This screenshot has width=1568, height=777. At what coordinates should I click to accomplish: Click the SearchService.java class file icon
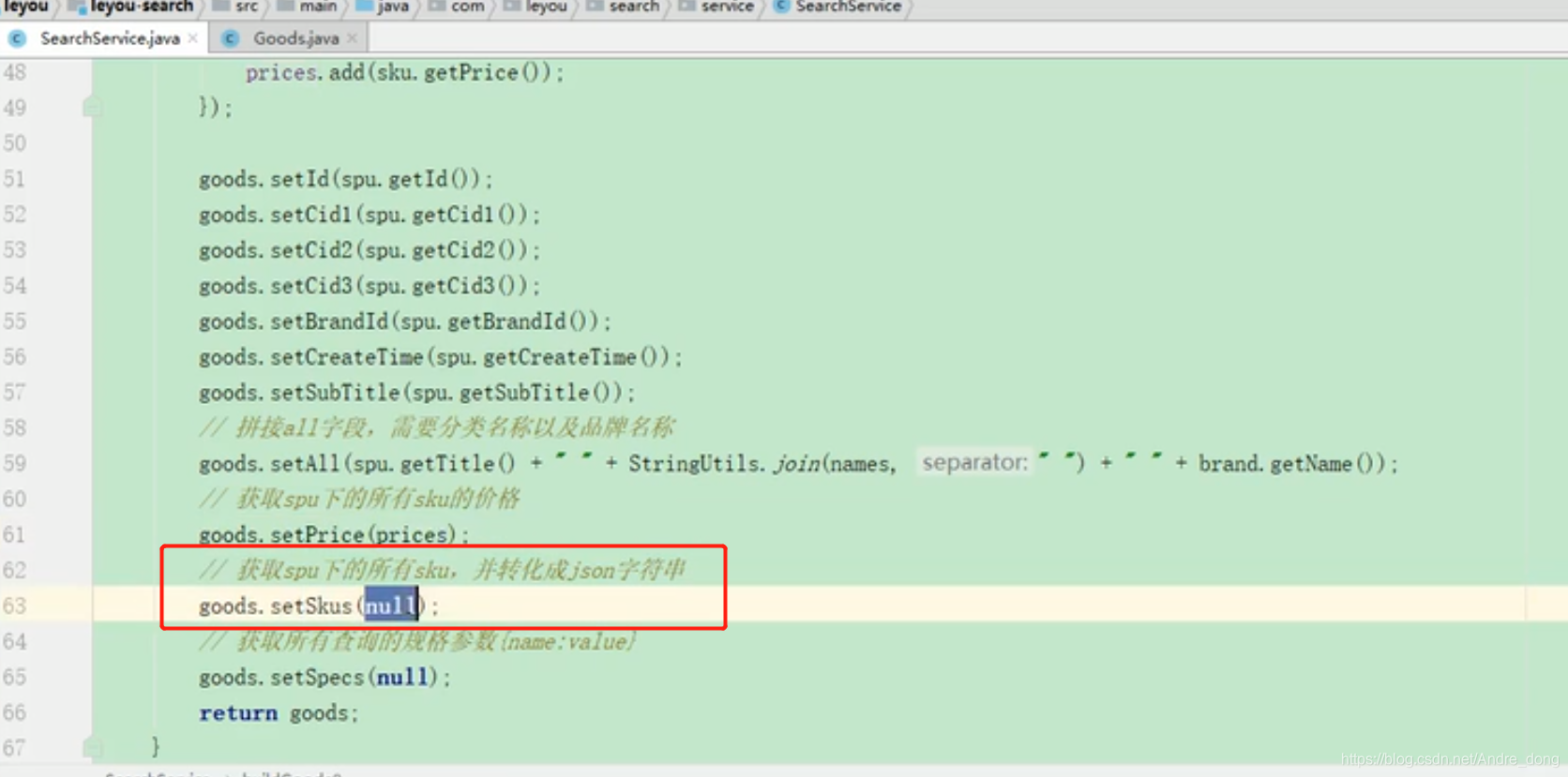pyautogui.click(x=17, y=38)
